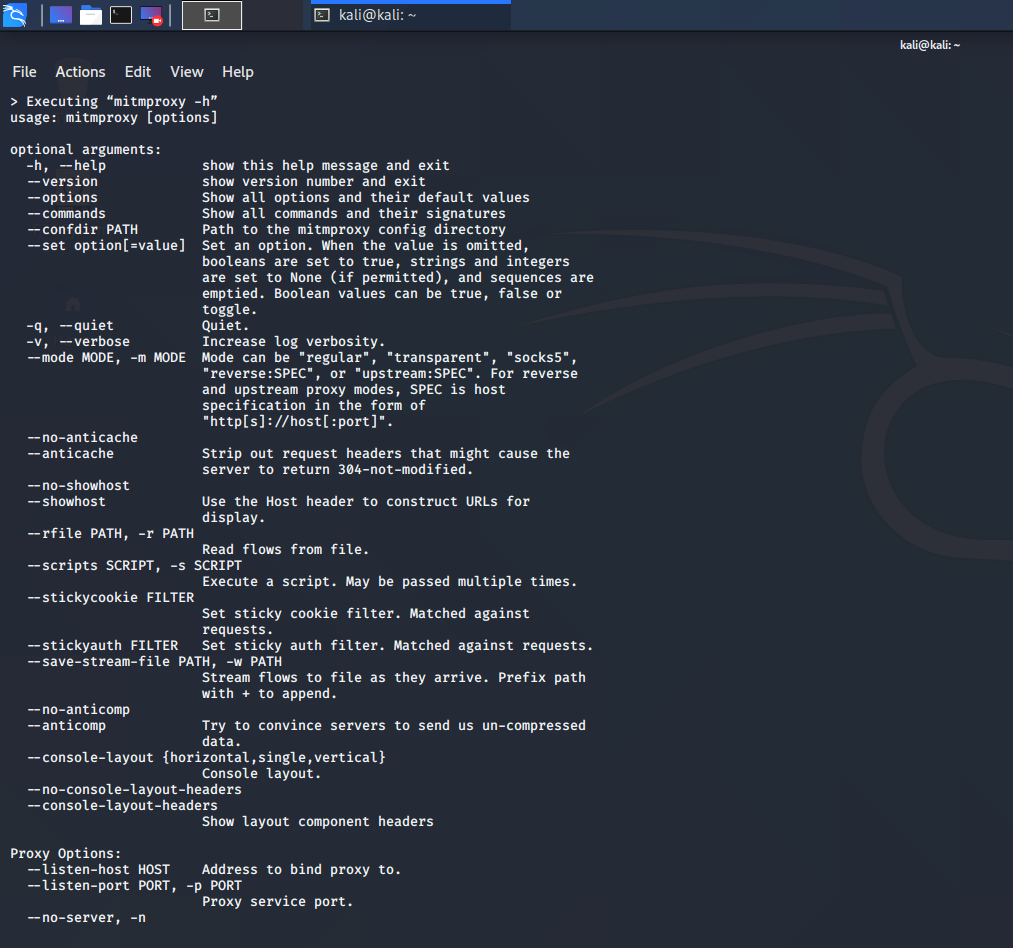Click the '-v, --verbose' option text

[x=78, y=341]
